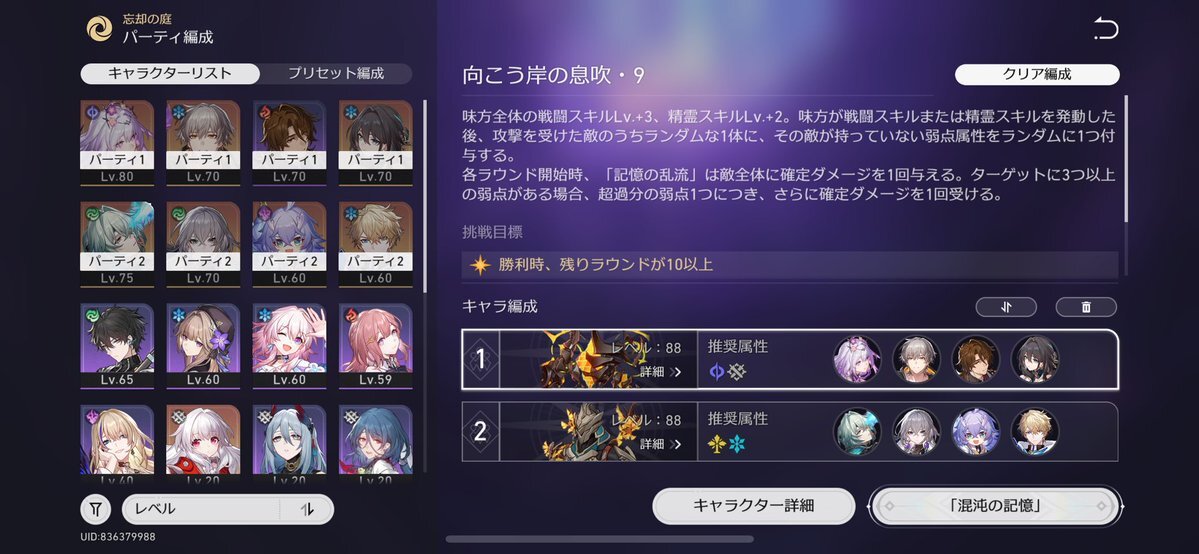Click the trash delete-team icon
This screenshot has height=554, width=1199.
point(1086,307)
